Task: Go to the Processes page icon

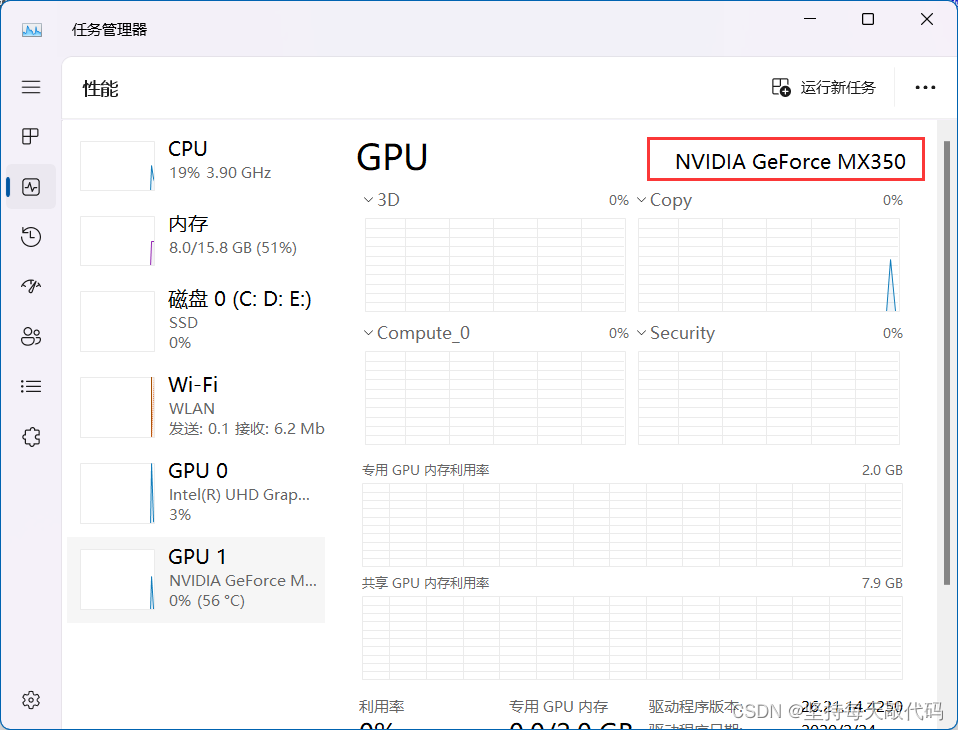Action: (31, 136)
